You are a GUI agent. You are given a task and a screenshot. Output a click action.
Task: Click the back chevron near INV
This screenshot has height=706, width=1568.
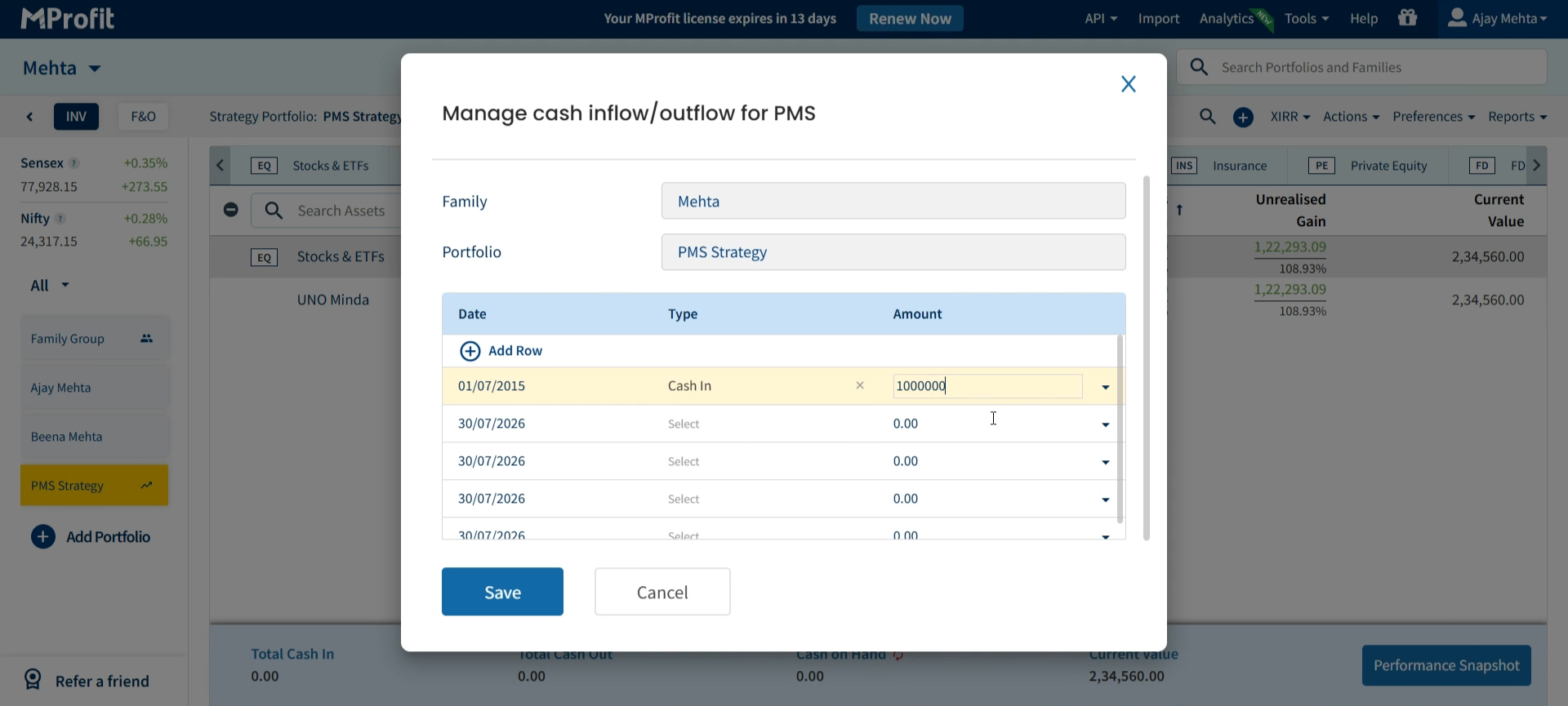coord(30,117)
